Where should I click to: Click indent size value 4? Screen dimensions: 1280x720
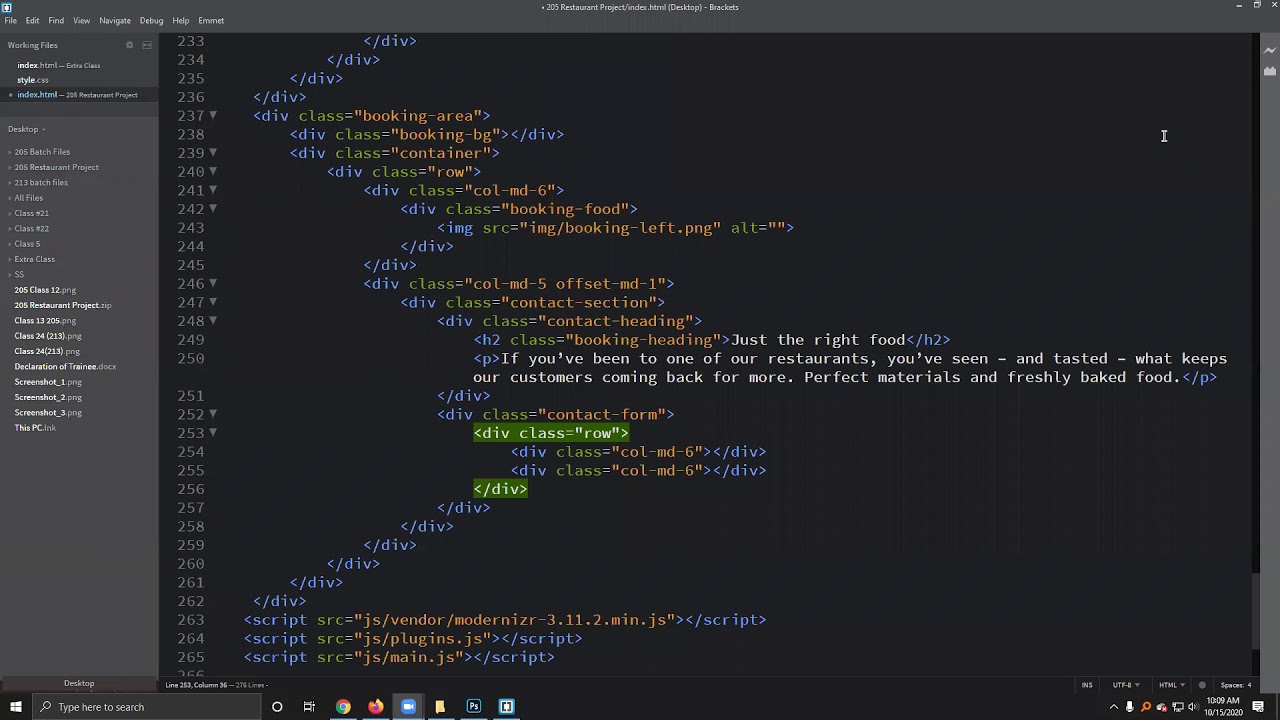click(x=1249, y=685)
